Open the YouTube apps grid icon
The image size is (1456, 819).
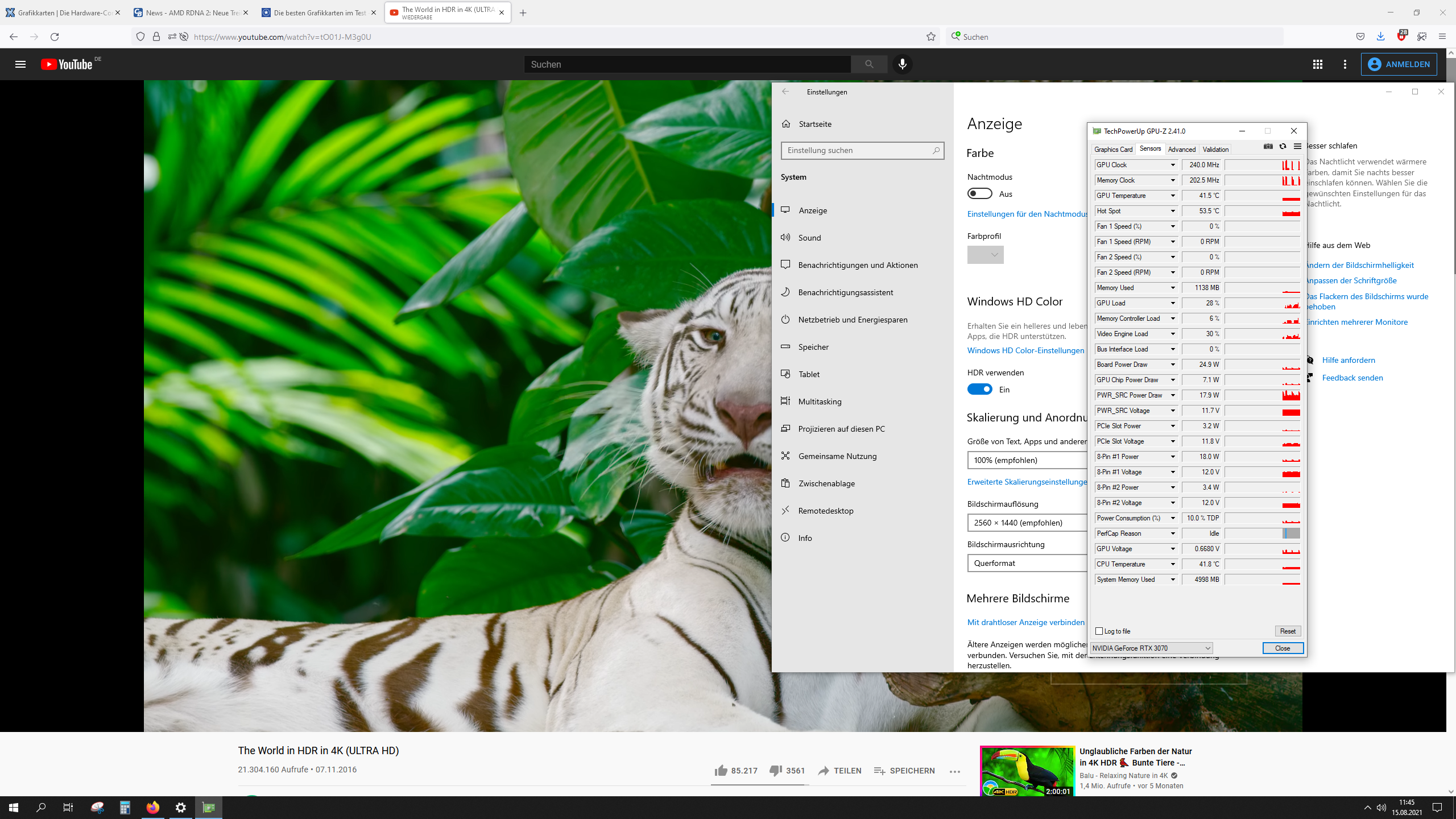(x=1317, y=64)
